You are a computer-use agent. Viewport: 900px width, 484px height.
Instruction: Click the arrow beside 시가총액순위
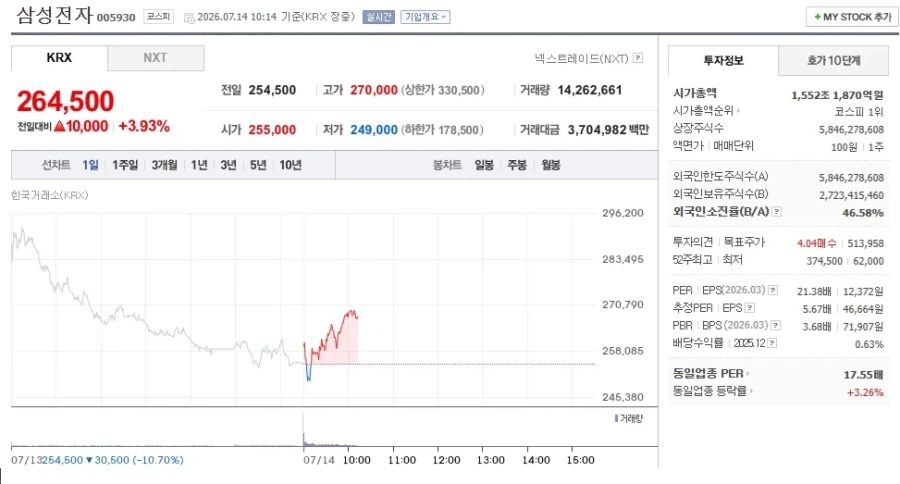738,110
